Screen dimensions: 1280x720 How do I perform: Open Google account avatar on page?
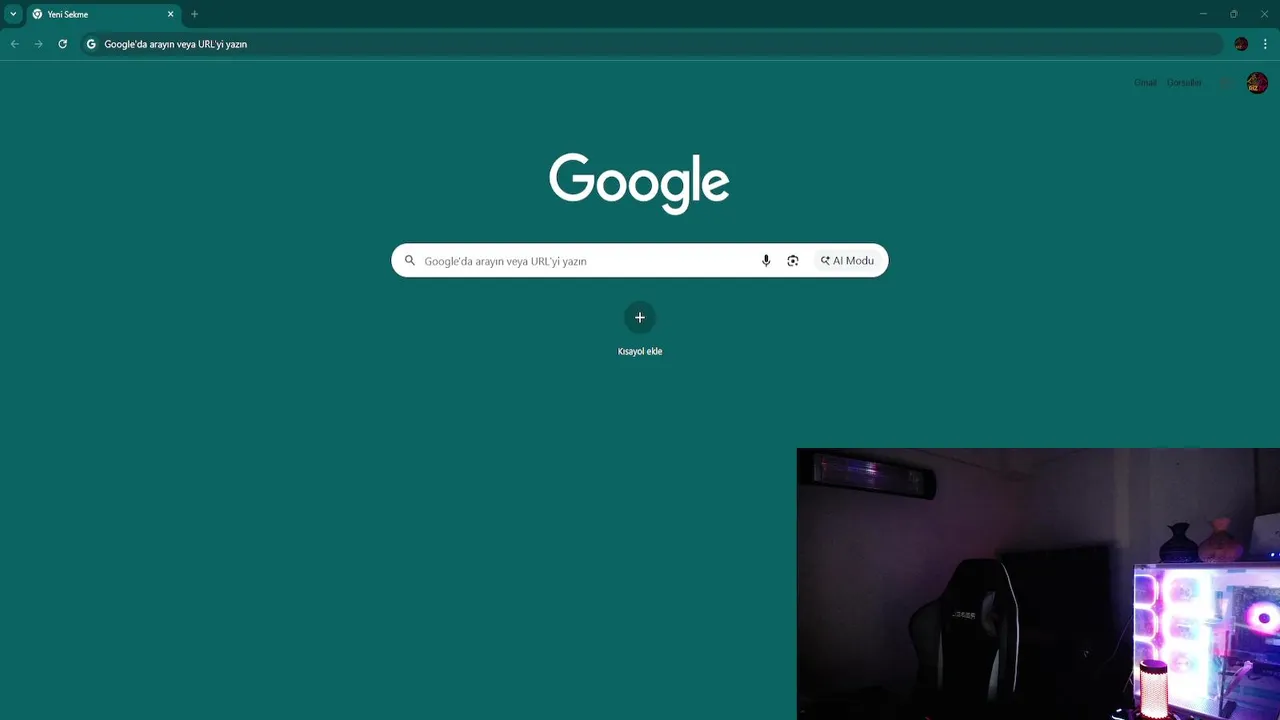pos(1257,84)
